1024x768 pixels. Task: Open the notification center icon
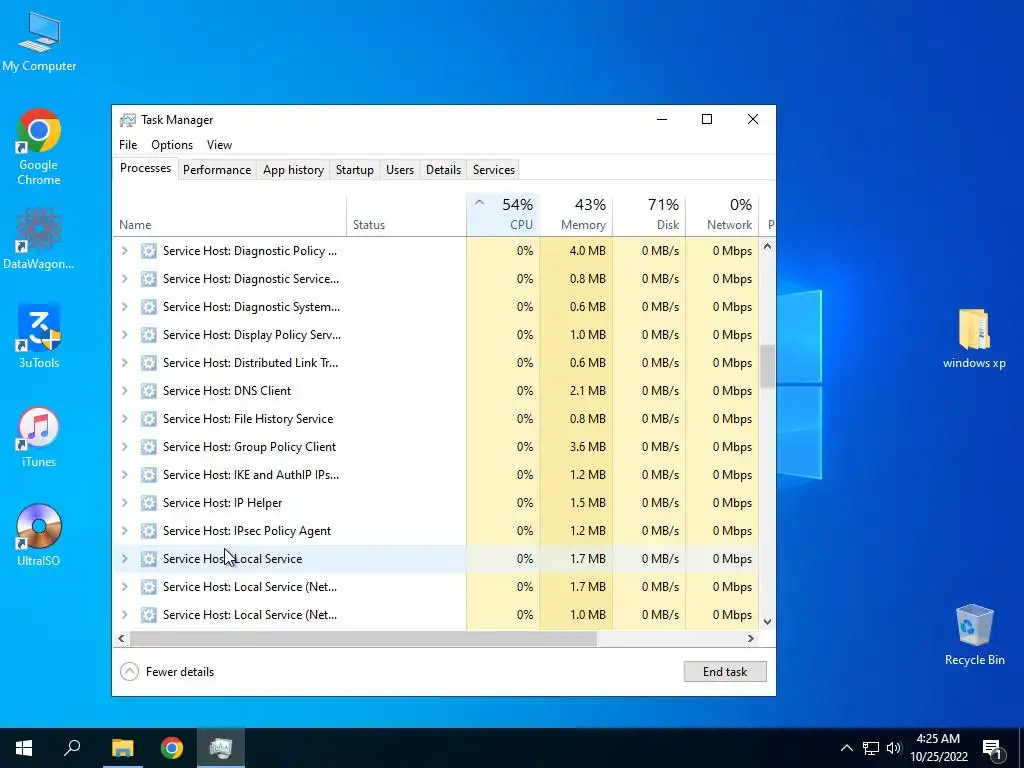click(992, 748)
